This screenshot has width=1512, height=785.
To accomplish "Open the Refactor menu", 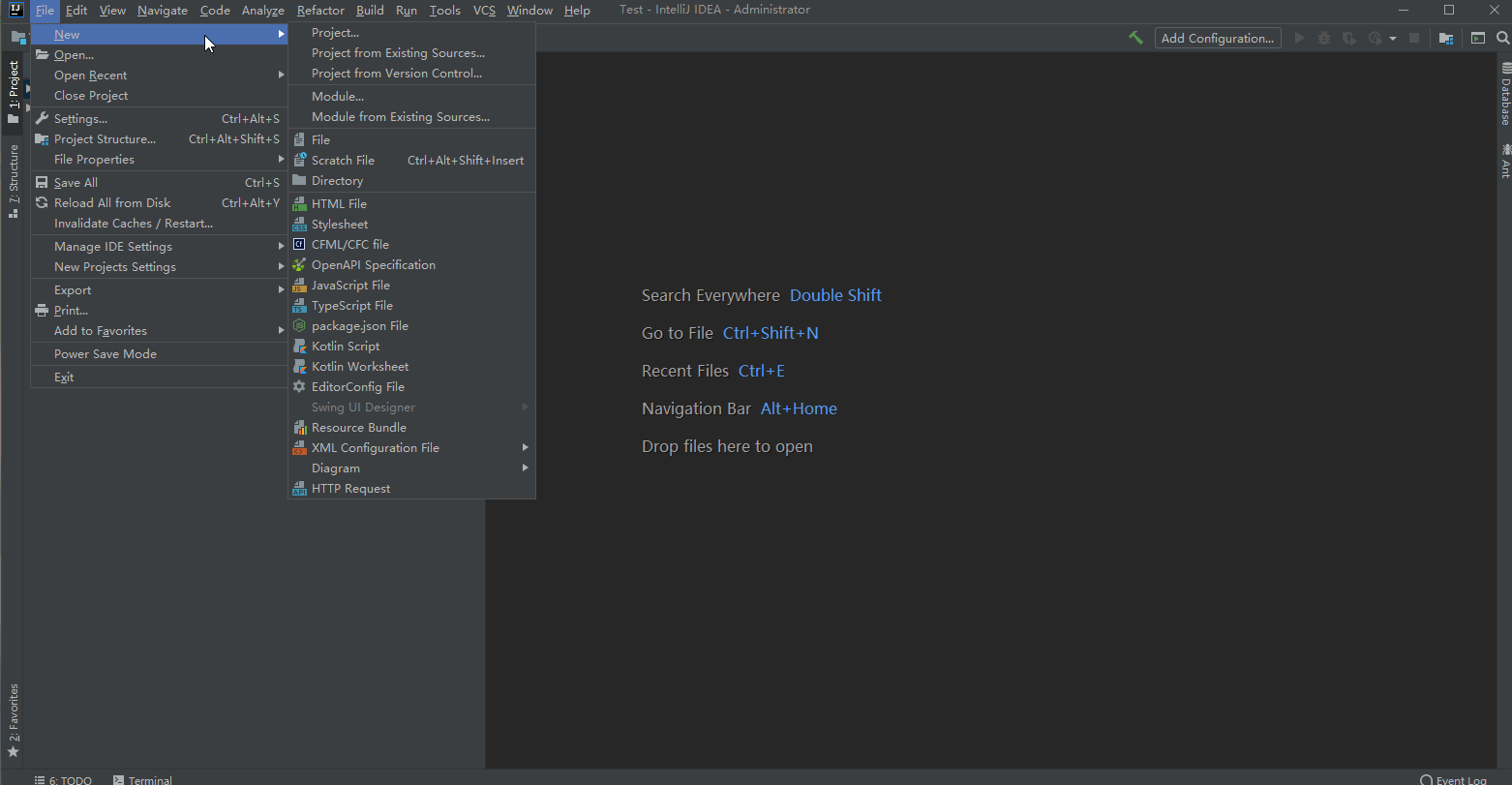I will (320, 11).
